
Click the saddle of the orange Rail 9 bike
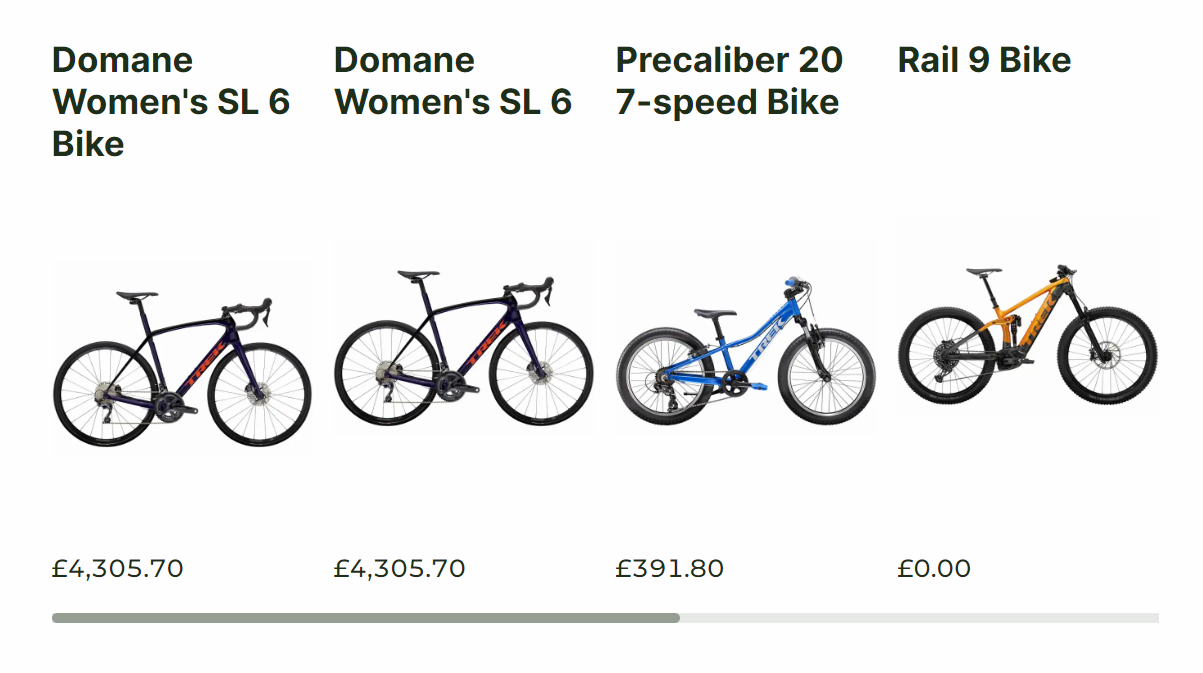983,270
